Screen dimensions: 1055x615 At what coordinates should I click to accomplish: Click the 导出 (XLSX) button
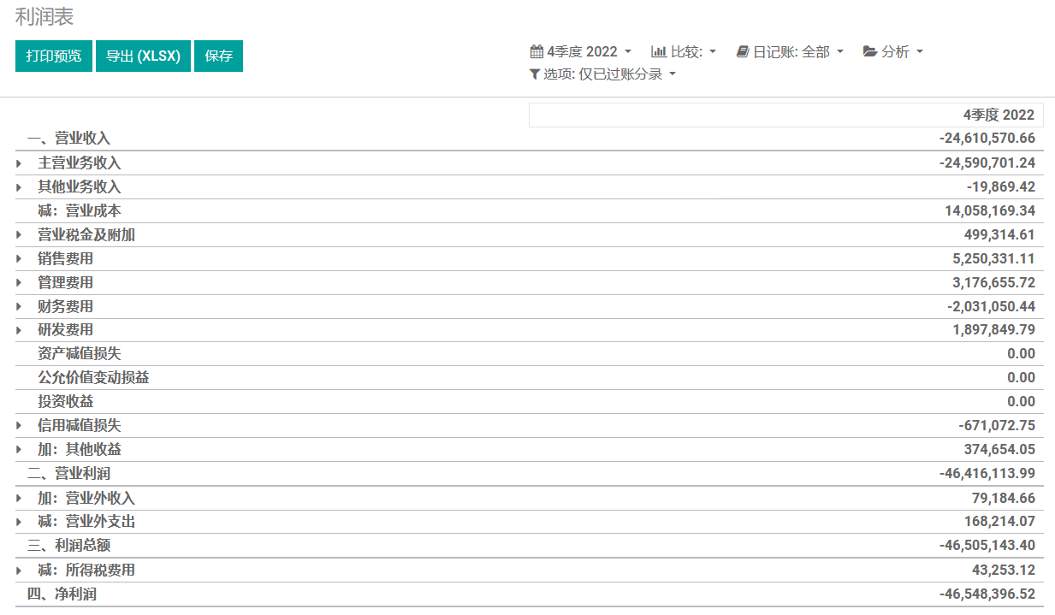pos(143,56)
